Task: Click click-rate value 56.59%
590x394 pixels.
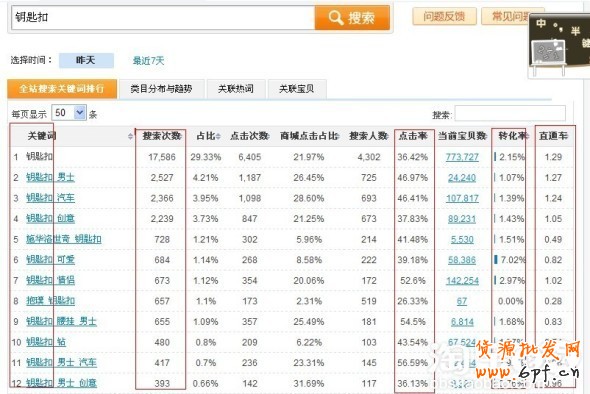Action: click(x=413, y=363)
